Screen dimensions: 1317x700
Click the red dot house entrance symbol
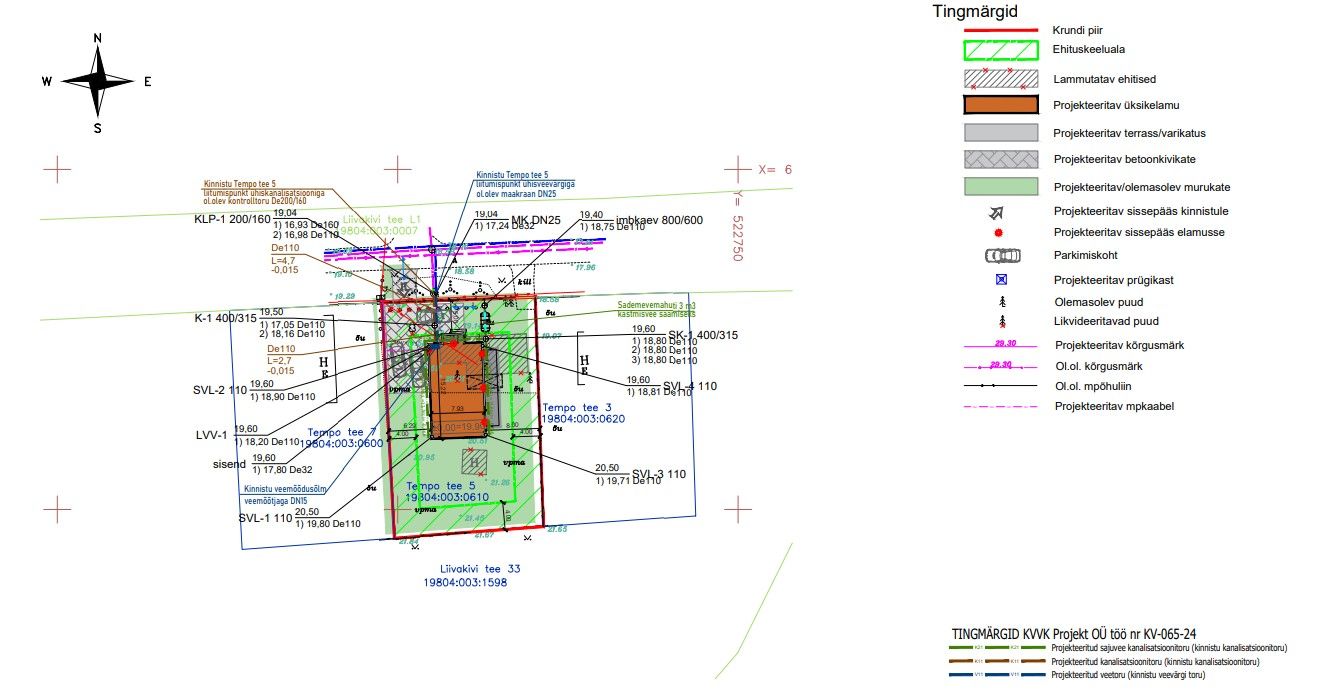(1002, 232)
